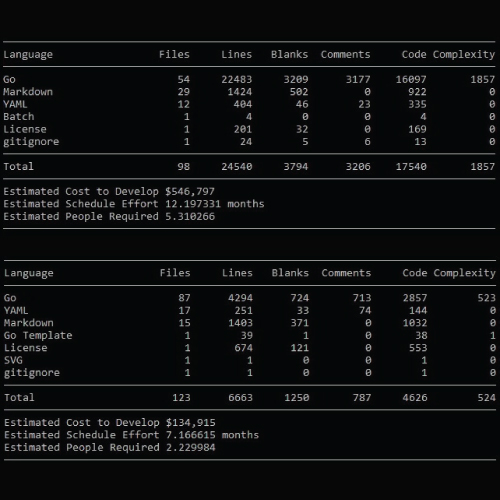Select the schedule effort 12.197331 months

[x=215, y=204]
